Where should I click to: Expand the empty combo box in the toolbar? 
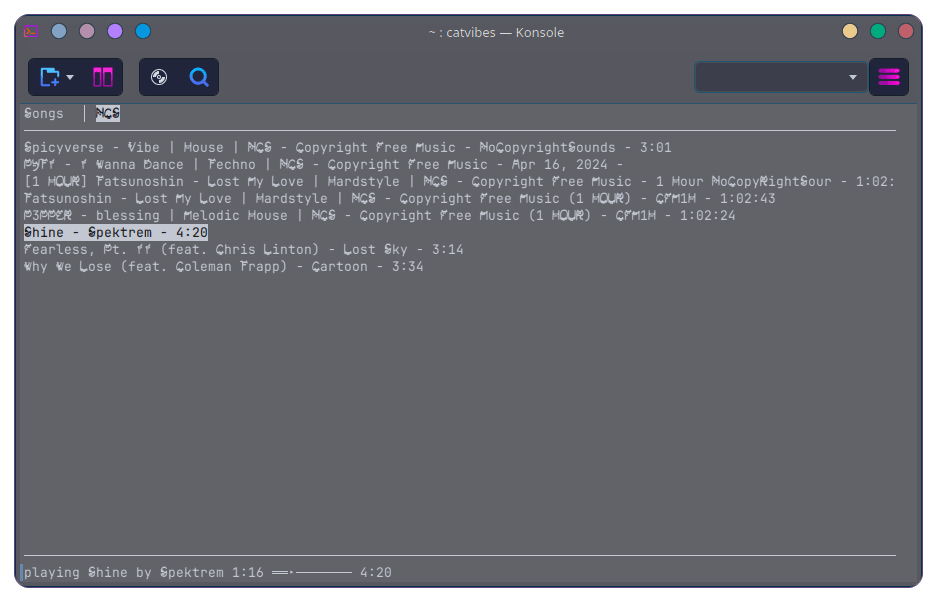781,77
